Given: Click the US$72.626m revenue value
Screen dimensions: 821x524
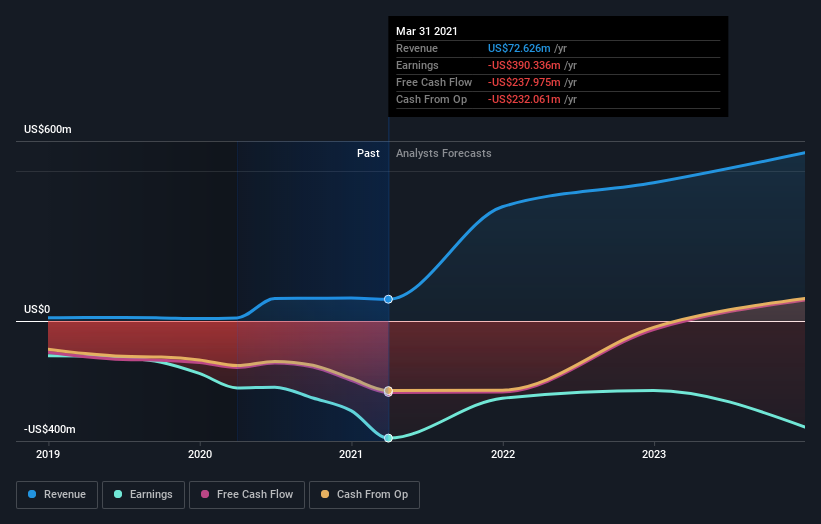Looking at the screenshot, I should [x=519, y=48].
